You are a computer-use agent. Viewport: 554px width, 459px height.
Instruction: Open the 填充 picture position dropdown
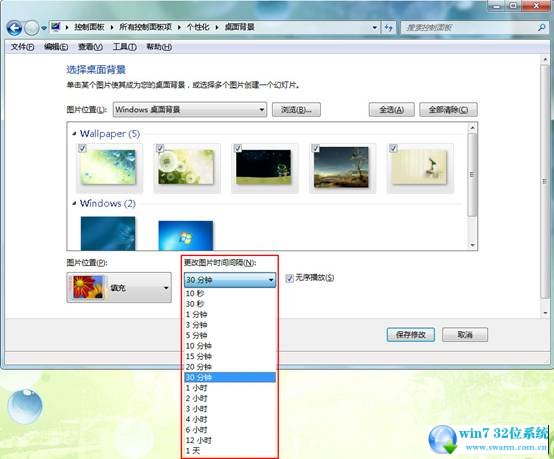click(119, 288)
